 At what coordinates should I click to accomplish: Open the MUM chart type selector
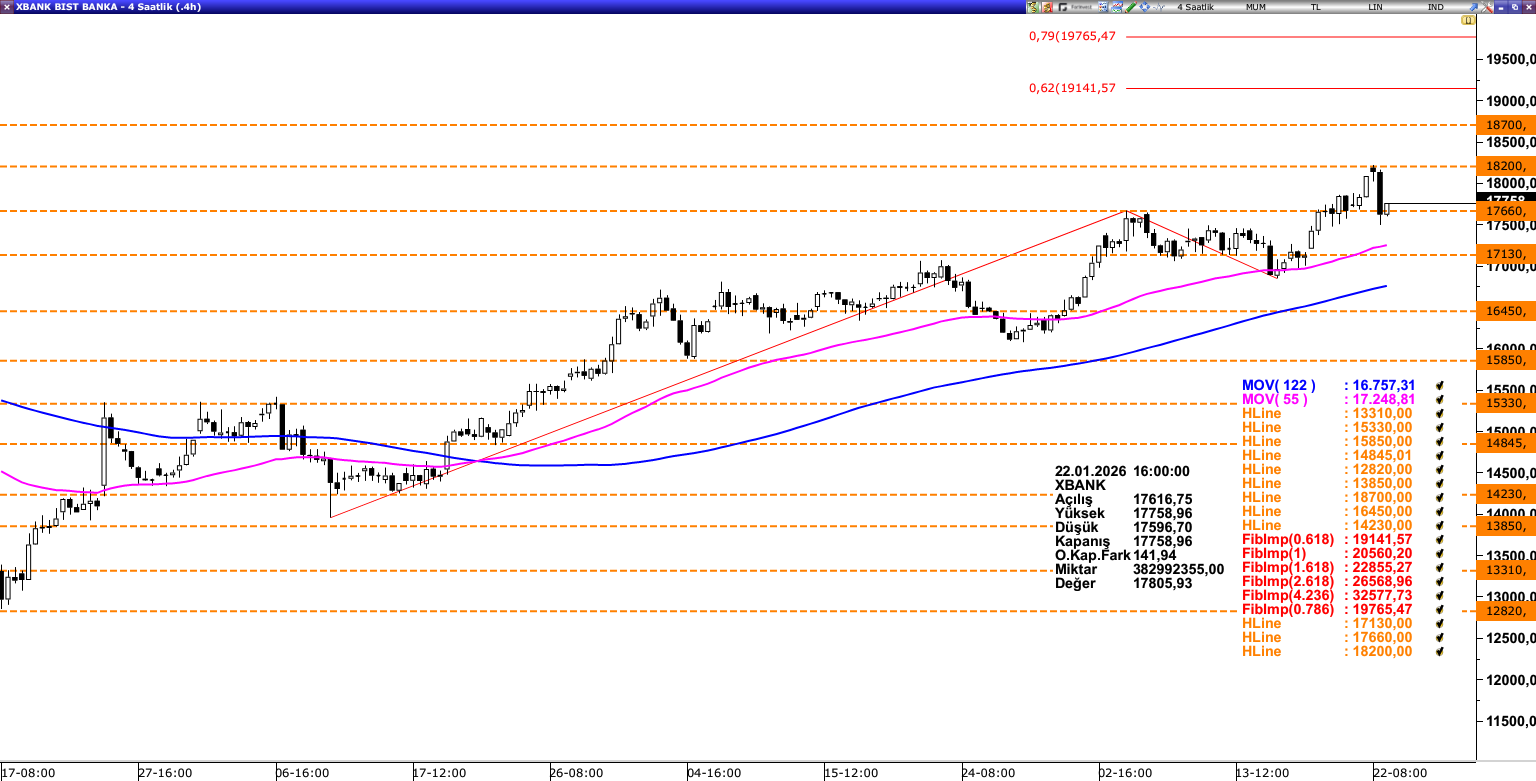1255,7
